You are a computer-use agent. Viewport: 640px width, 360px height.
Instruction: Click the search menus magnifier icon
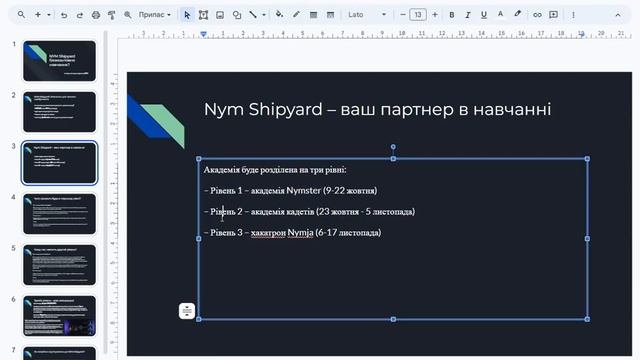click(x=21, y=15)
